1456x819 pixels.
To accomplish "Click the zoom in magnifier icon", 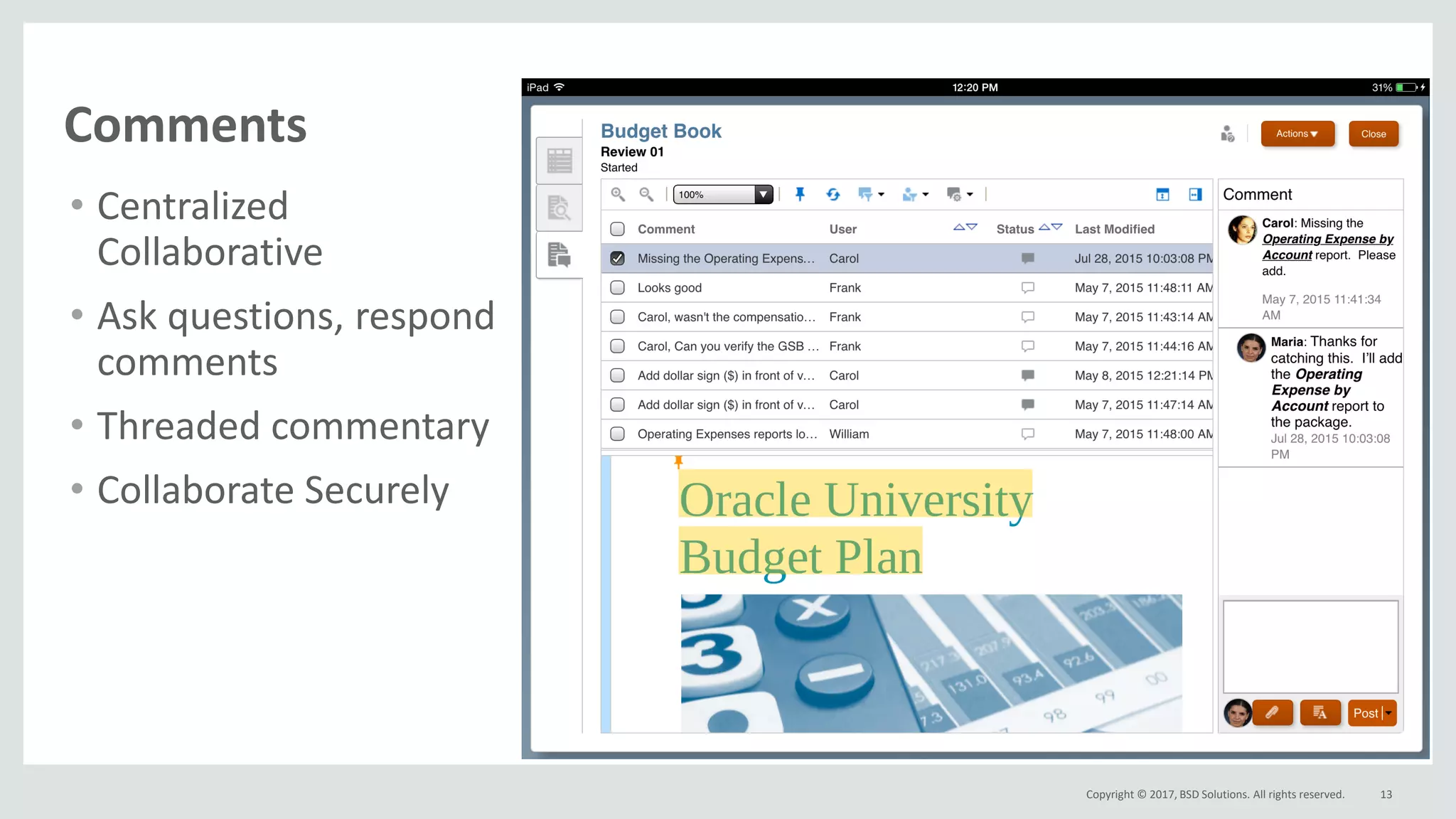I will coord(618,194).
